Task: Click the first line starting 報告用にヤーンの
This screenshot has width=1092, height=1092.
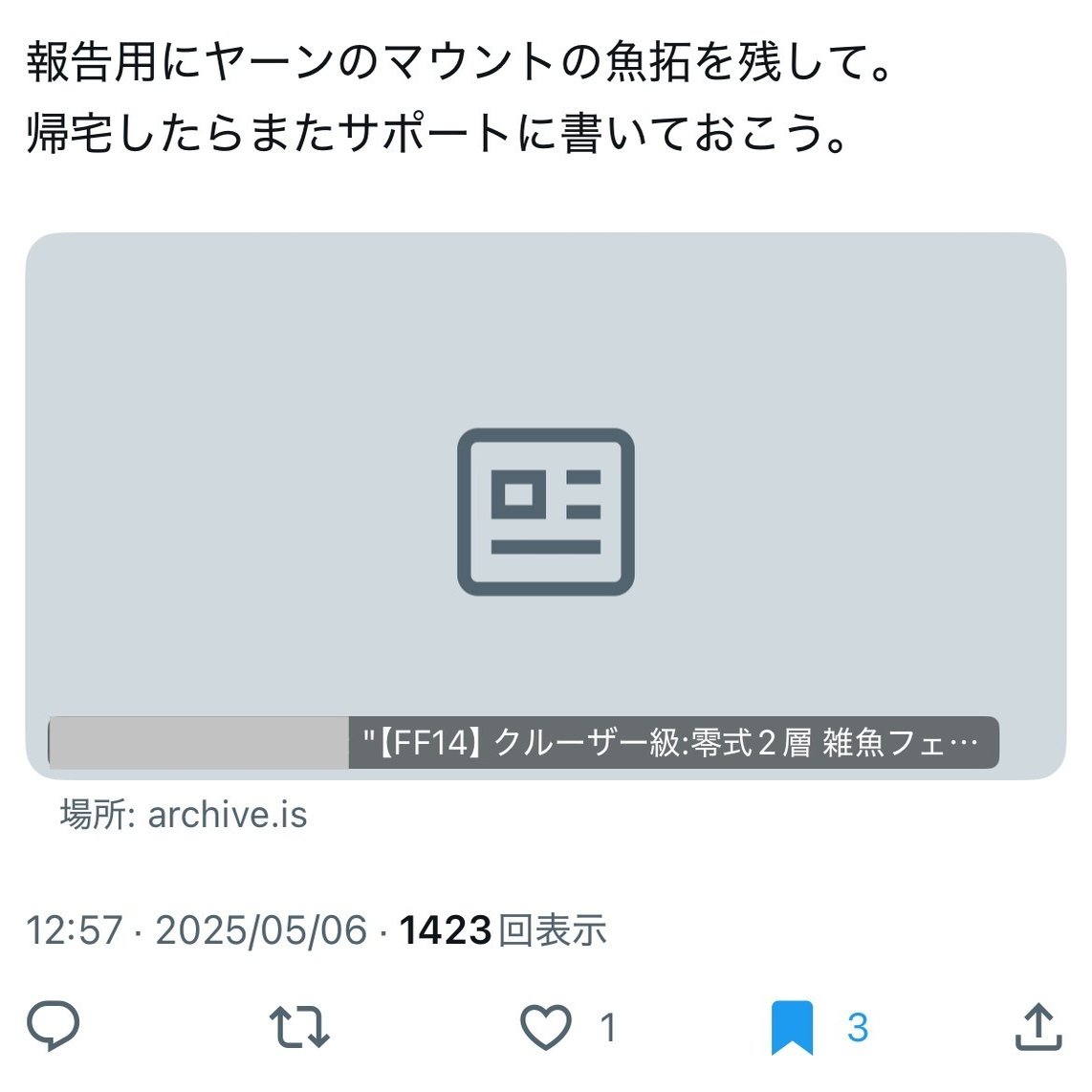Action: point(460,62)
